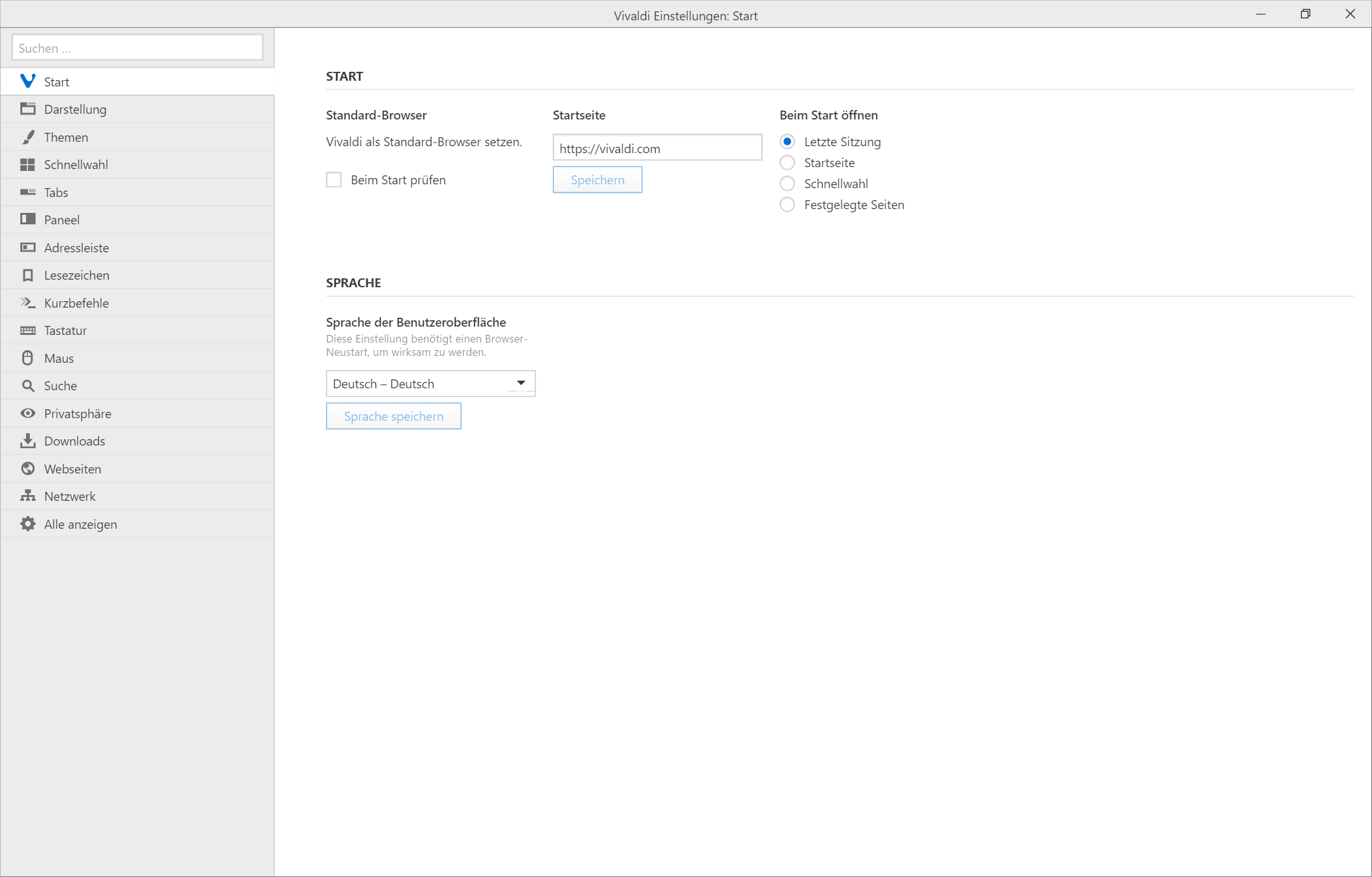Open Schnellwahl via its grid icon
The width and height of the screenshot is (1372, 877).
pyautogui.click(x=28, y=165)
